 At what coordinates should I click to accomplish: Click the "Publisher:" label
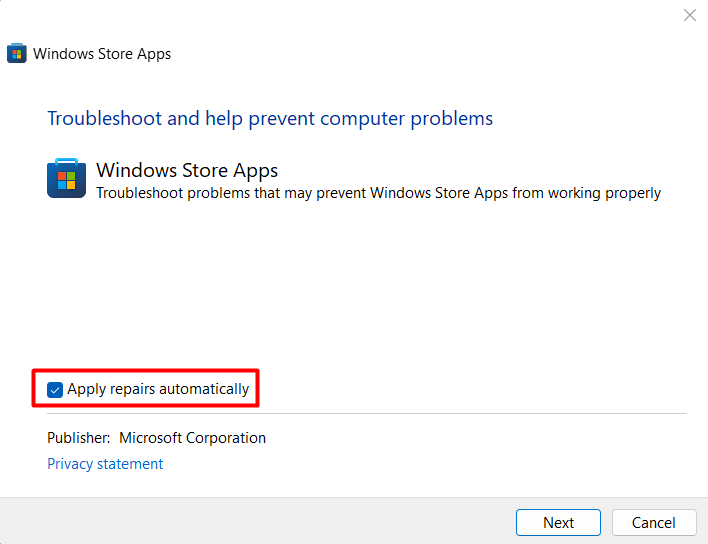pos(79,438)
